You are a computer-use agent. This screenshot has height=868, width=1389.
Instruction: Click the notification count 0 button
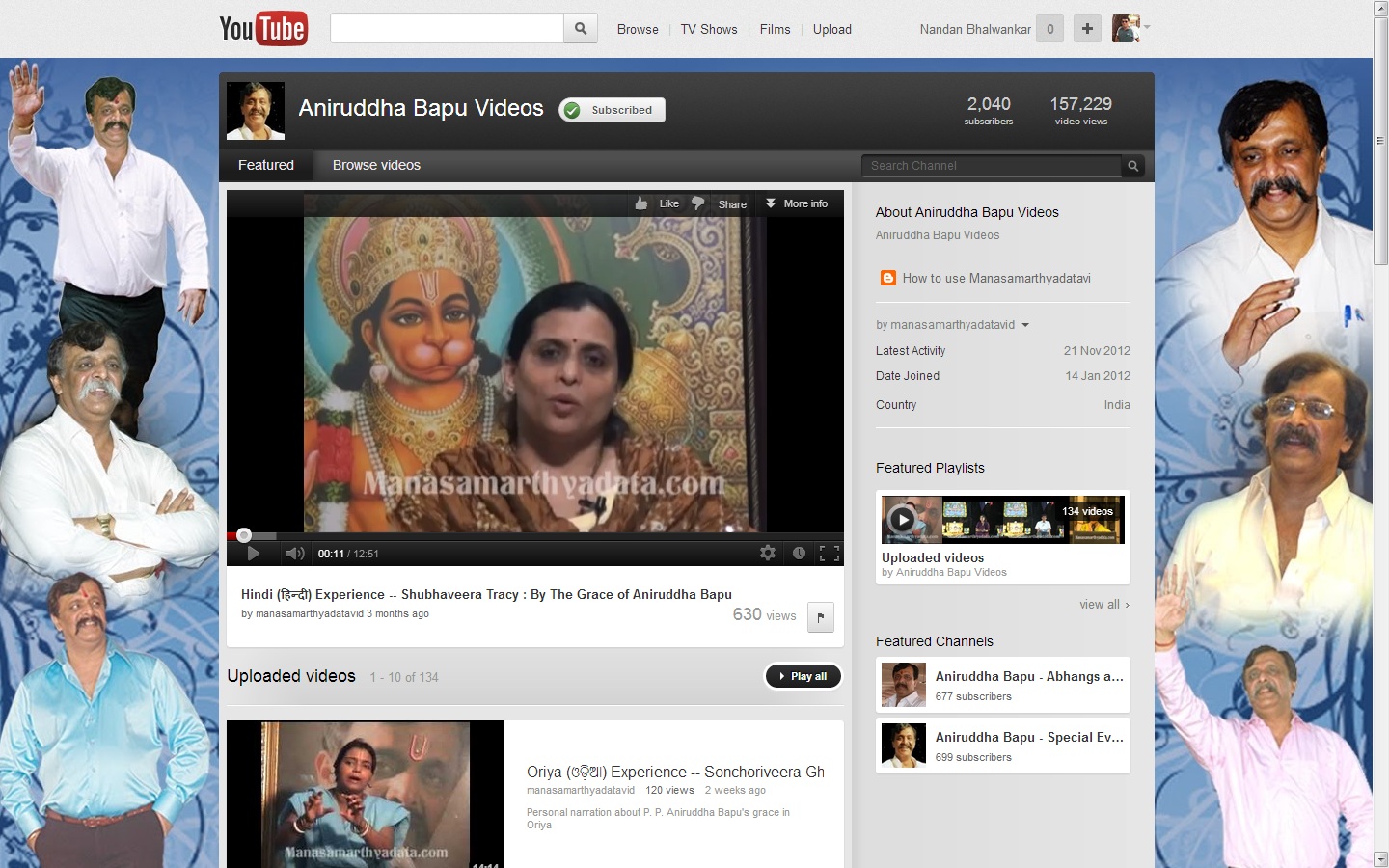[1050, 29]
